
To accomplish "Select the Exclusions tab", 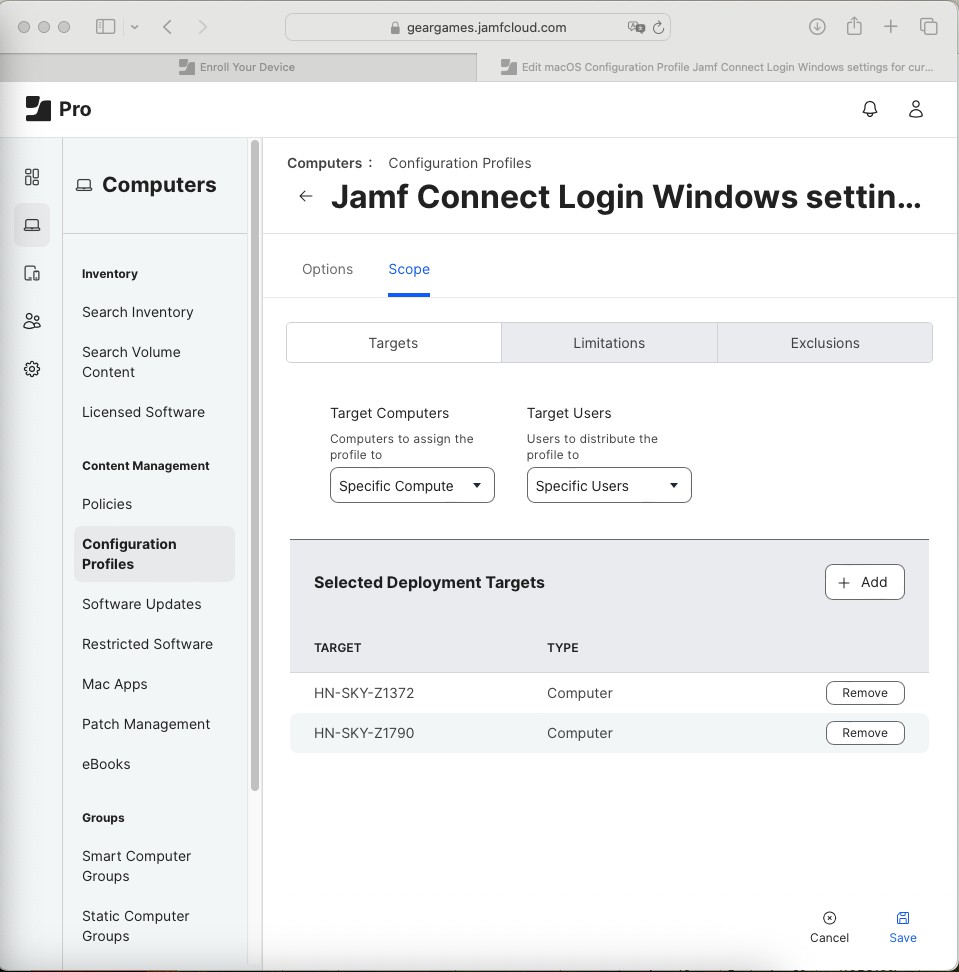I will tap(825, 343).
